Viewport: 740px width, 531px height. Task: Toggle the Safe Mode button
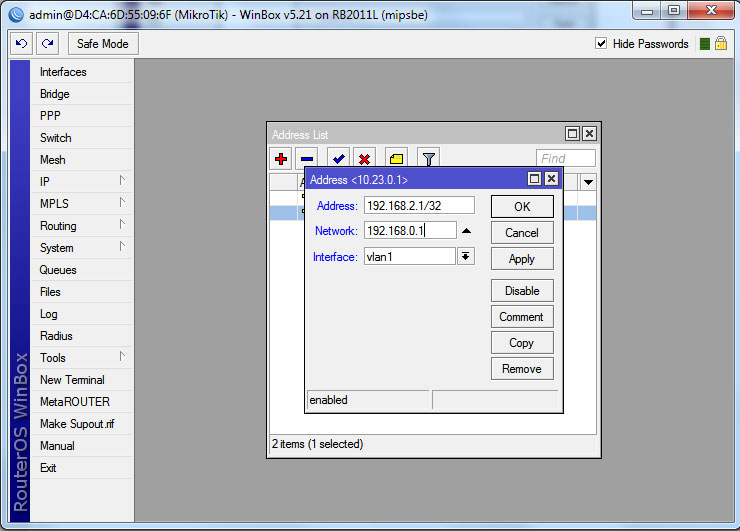(x=103, y=44)
